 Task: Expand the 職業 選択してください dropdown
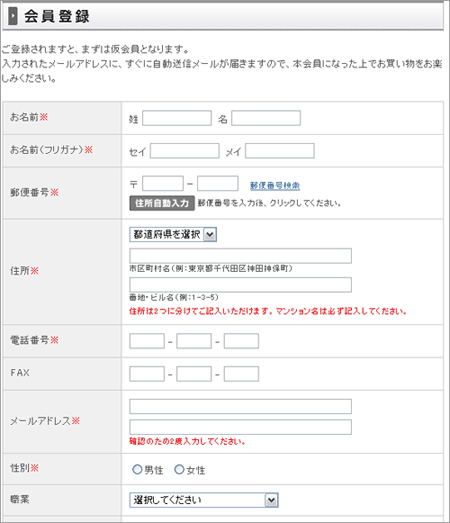pos(204,500)
